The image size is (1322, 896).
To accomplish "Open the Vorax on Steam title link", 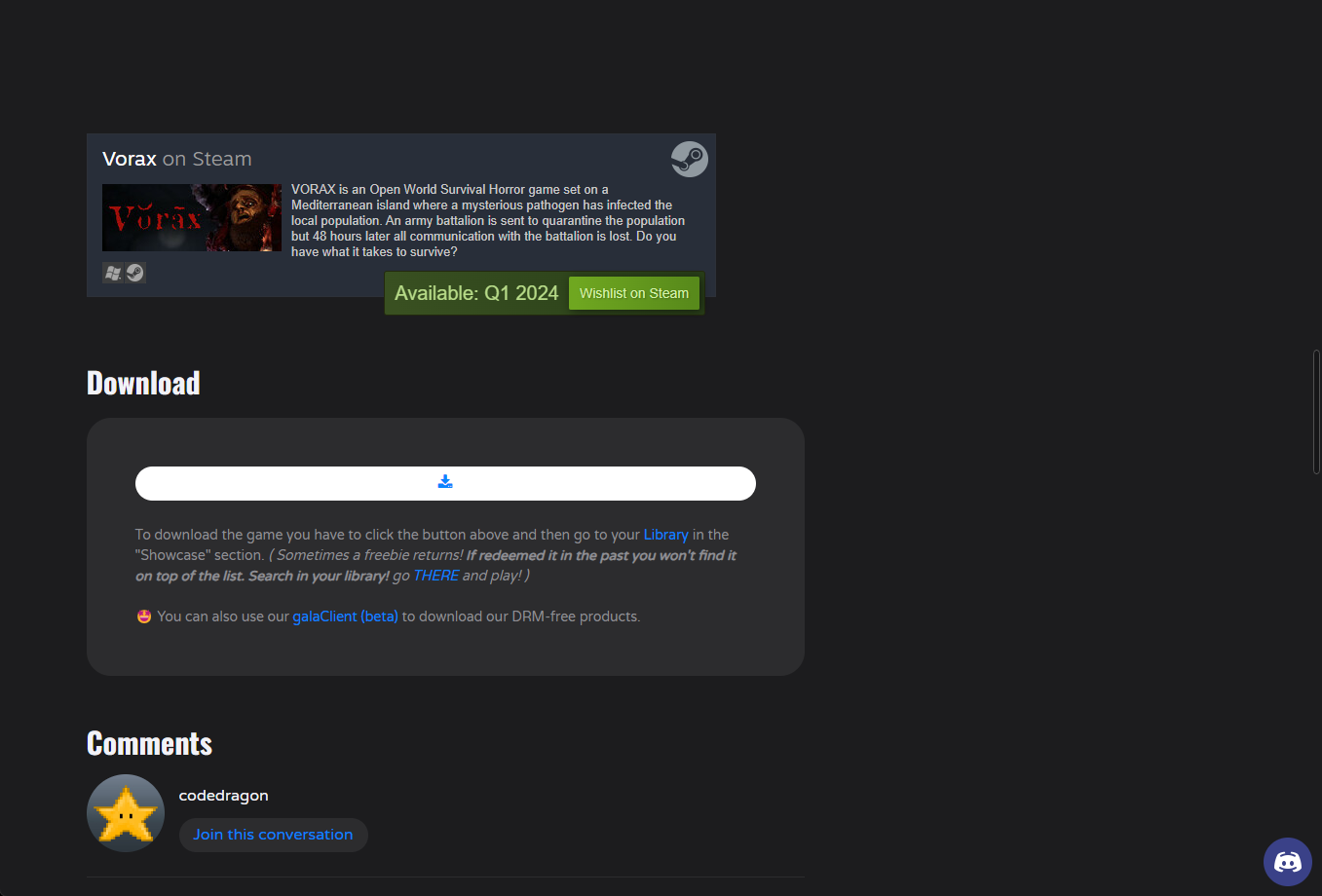I will tap(177, 159).
